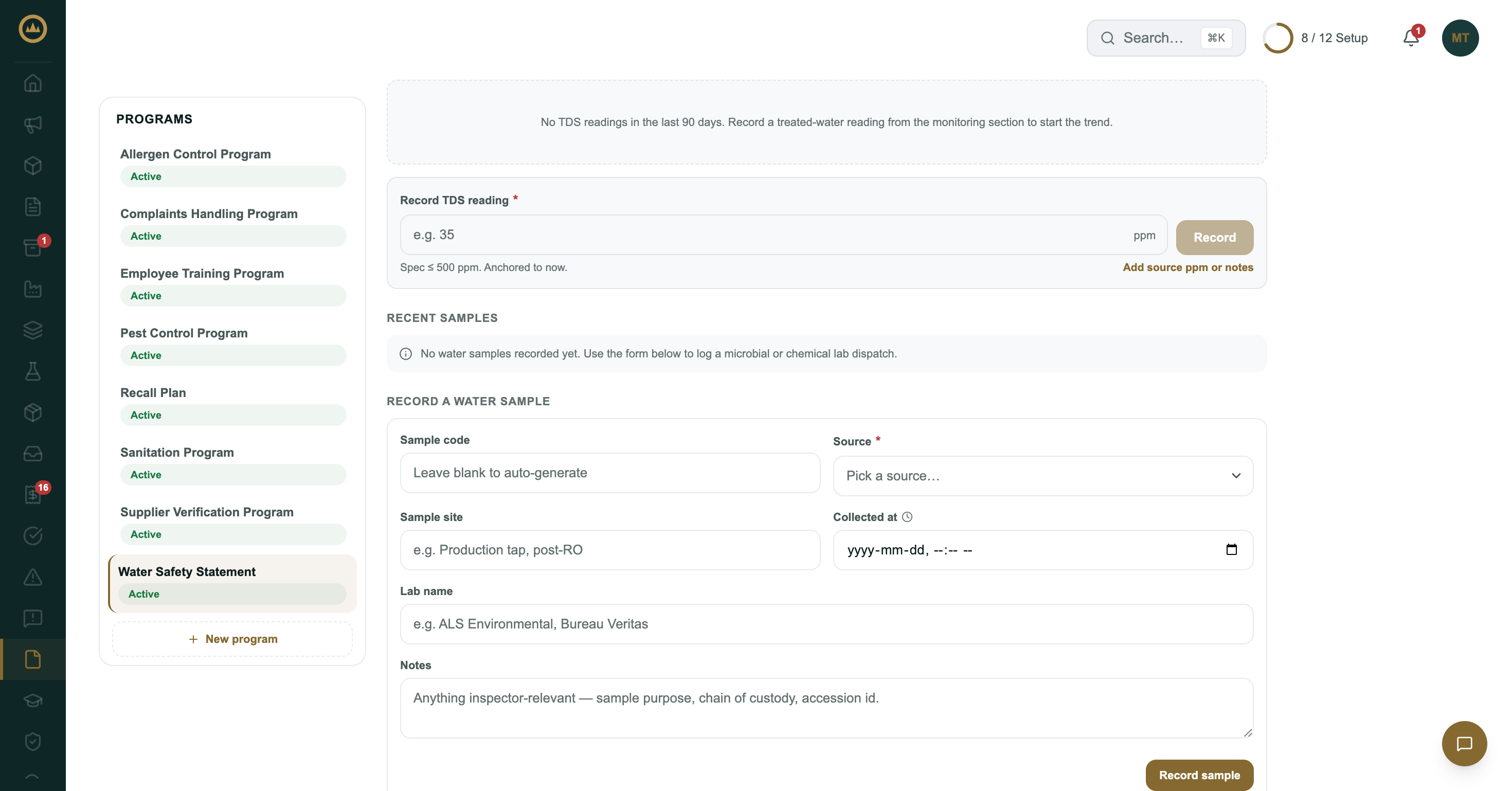Screen dimensions: 1512x791
Task: Add a New program
Action: 232,639
